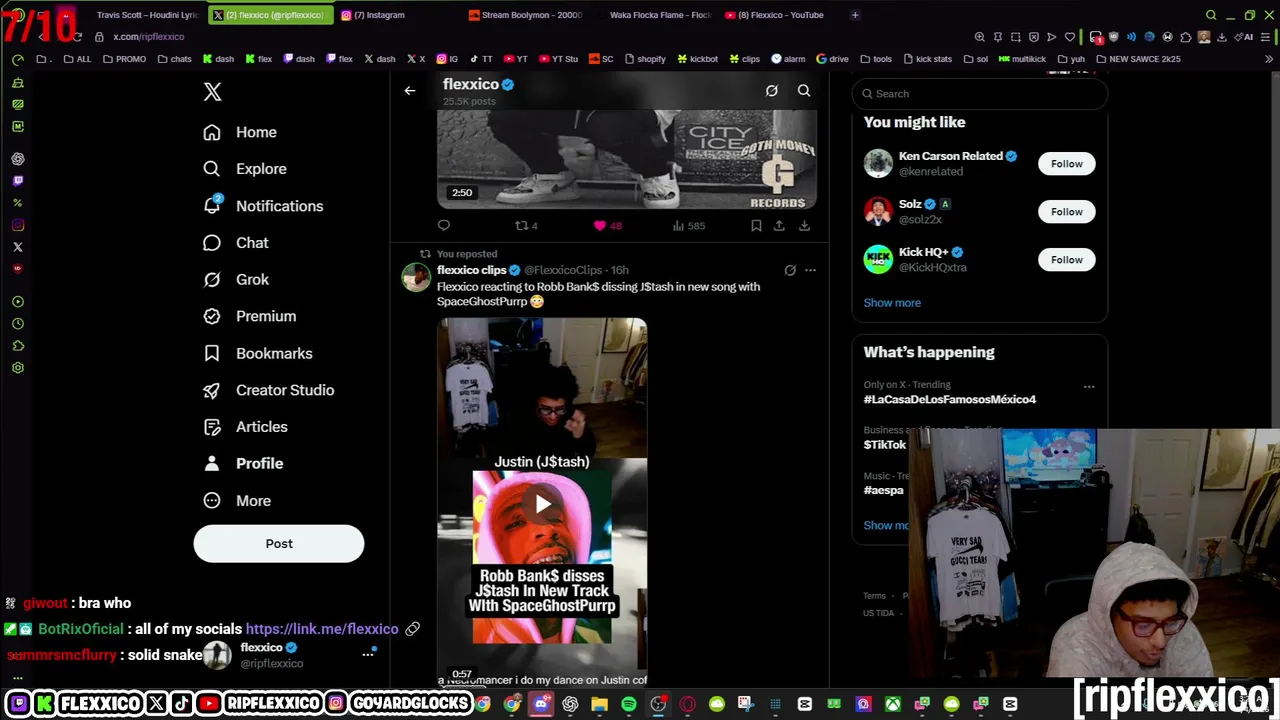Open Bookmarks in the X sidebar
Image resolution: width=1280 pixels, height=720 pixels.
(x=258, y=353)
